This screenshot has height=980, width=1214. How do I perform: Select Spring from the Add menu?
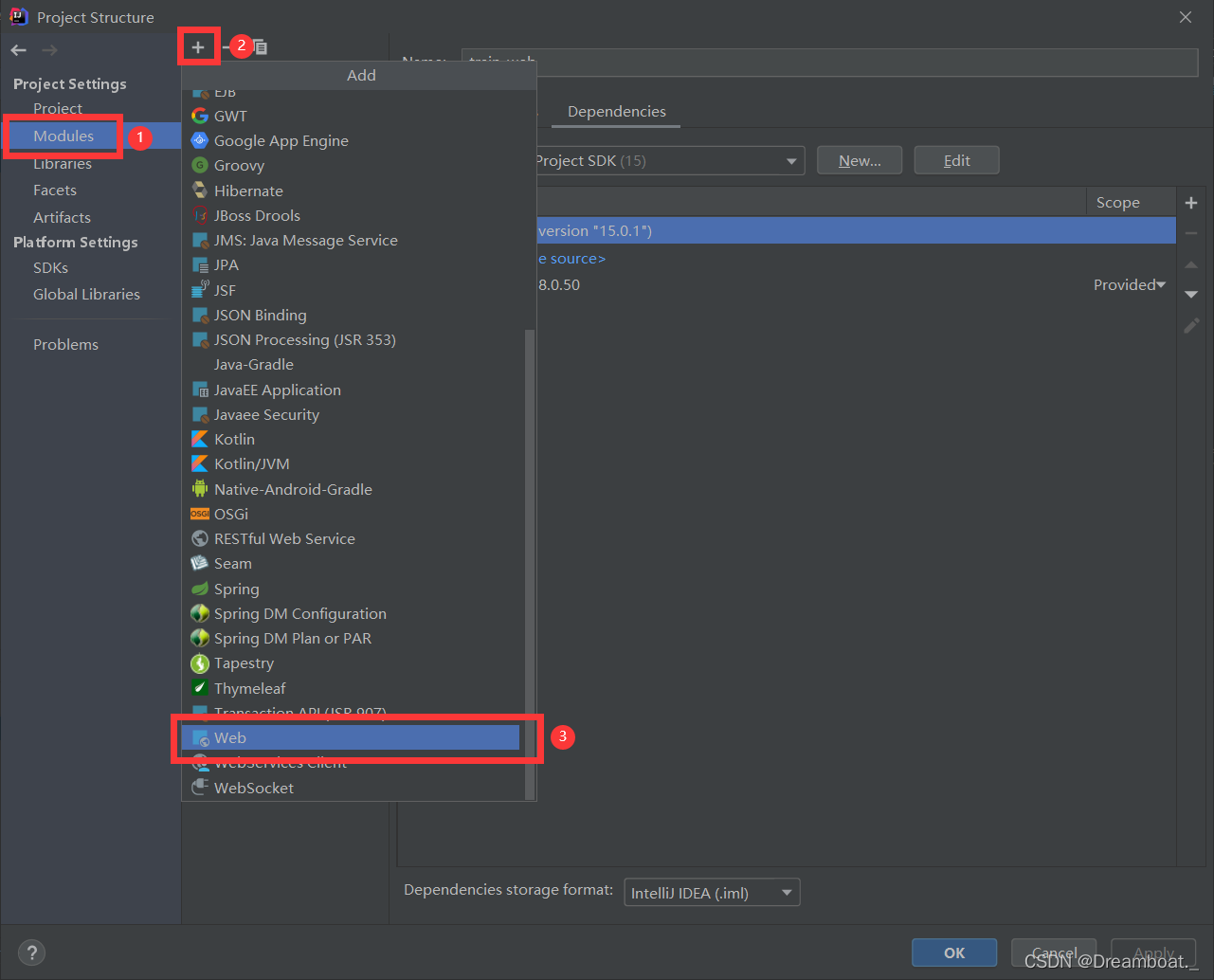[351, 589]
